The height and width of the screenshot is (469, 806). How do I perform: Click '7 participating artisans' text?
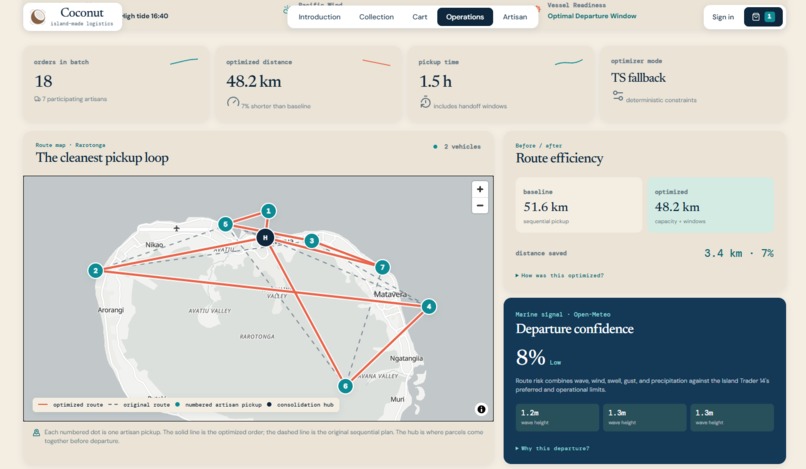(75, 99)
